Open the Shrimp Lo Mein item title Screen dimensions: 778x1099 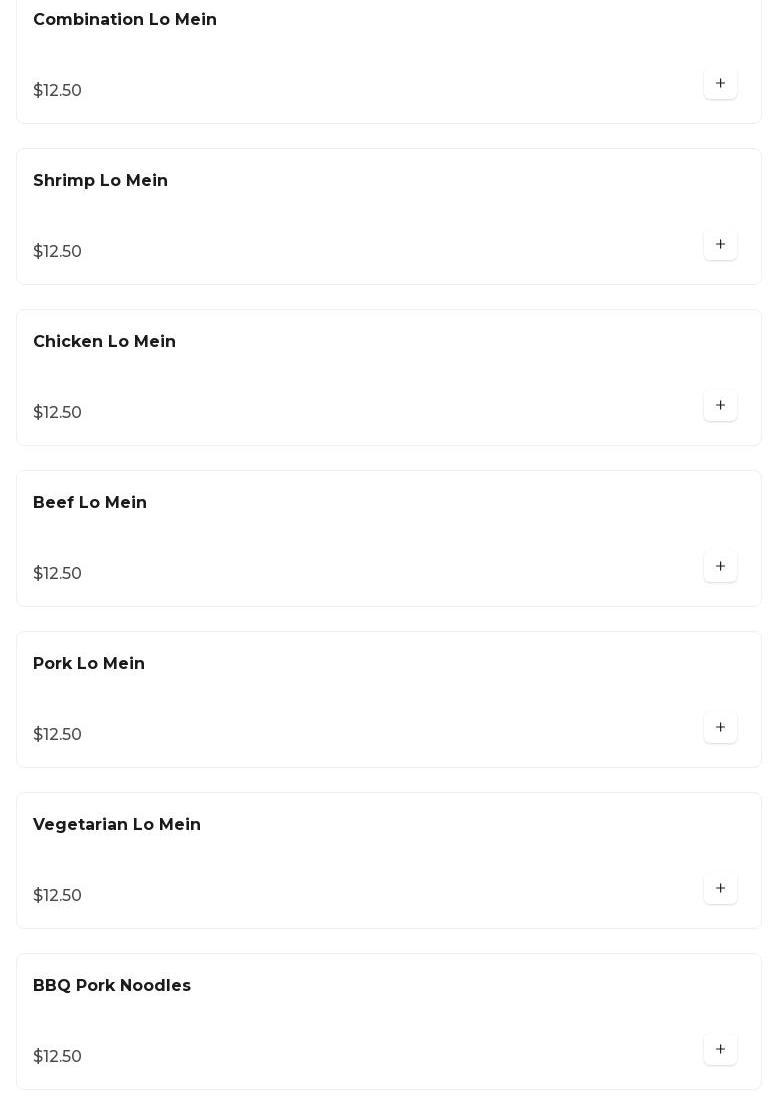point(100,181)
